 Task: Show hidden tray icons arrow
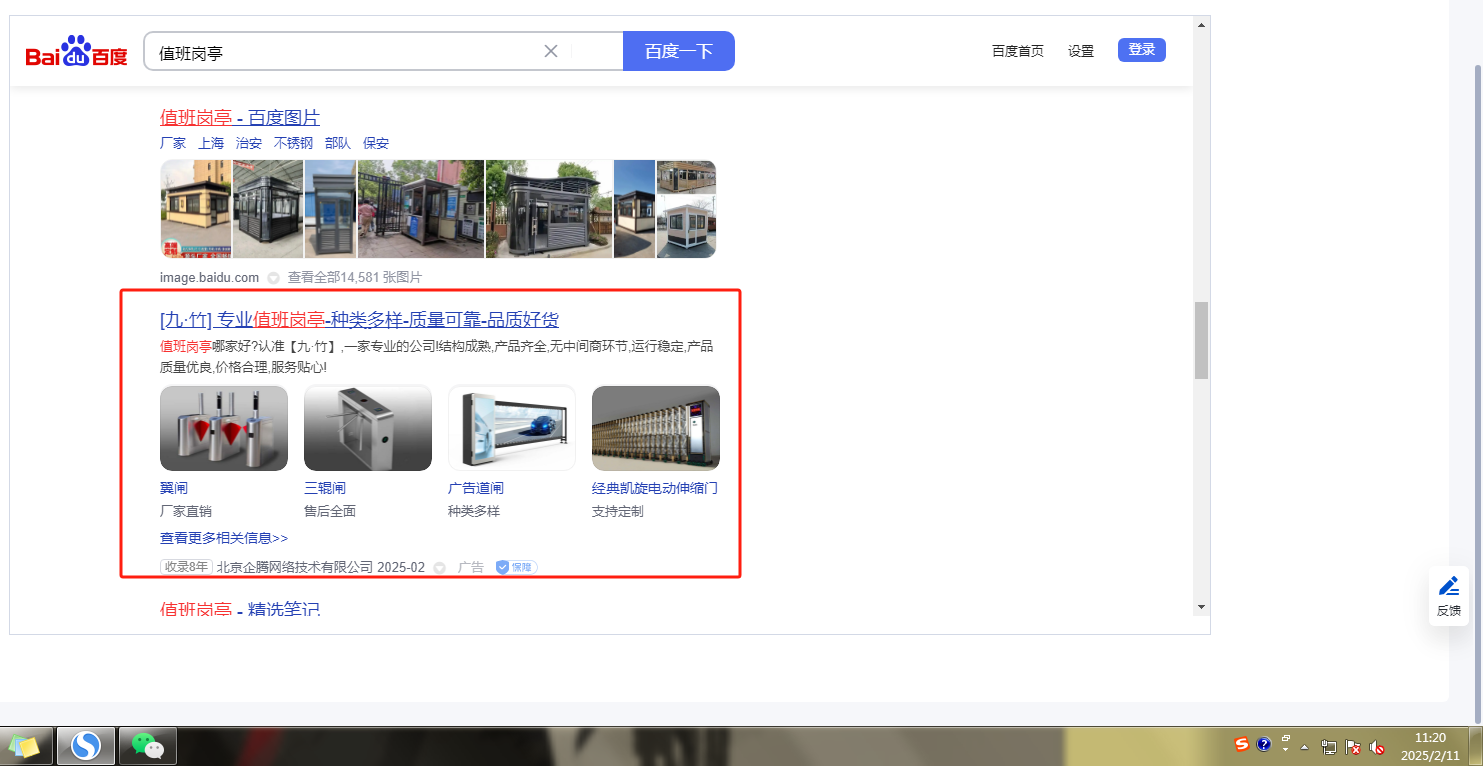1304,747
